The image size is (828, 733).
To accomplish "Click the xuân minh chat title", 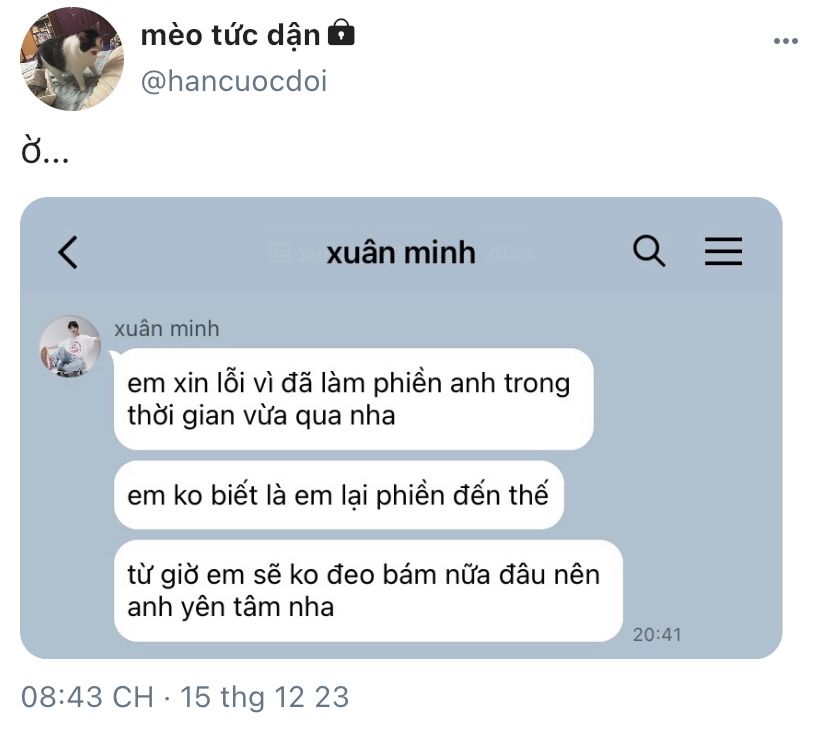I will [401, 252].
